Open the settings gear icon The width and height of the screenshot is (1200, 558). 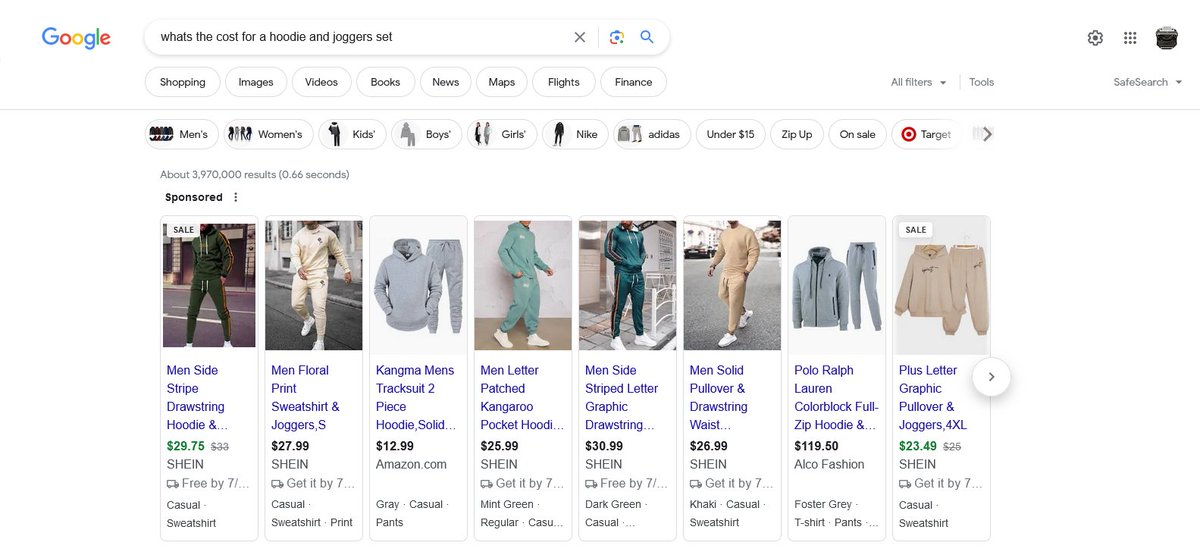point(1095,38)
